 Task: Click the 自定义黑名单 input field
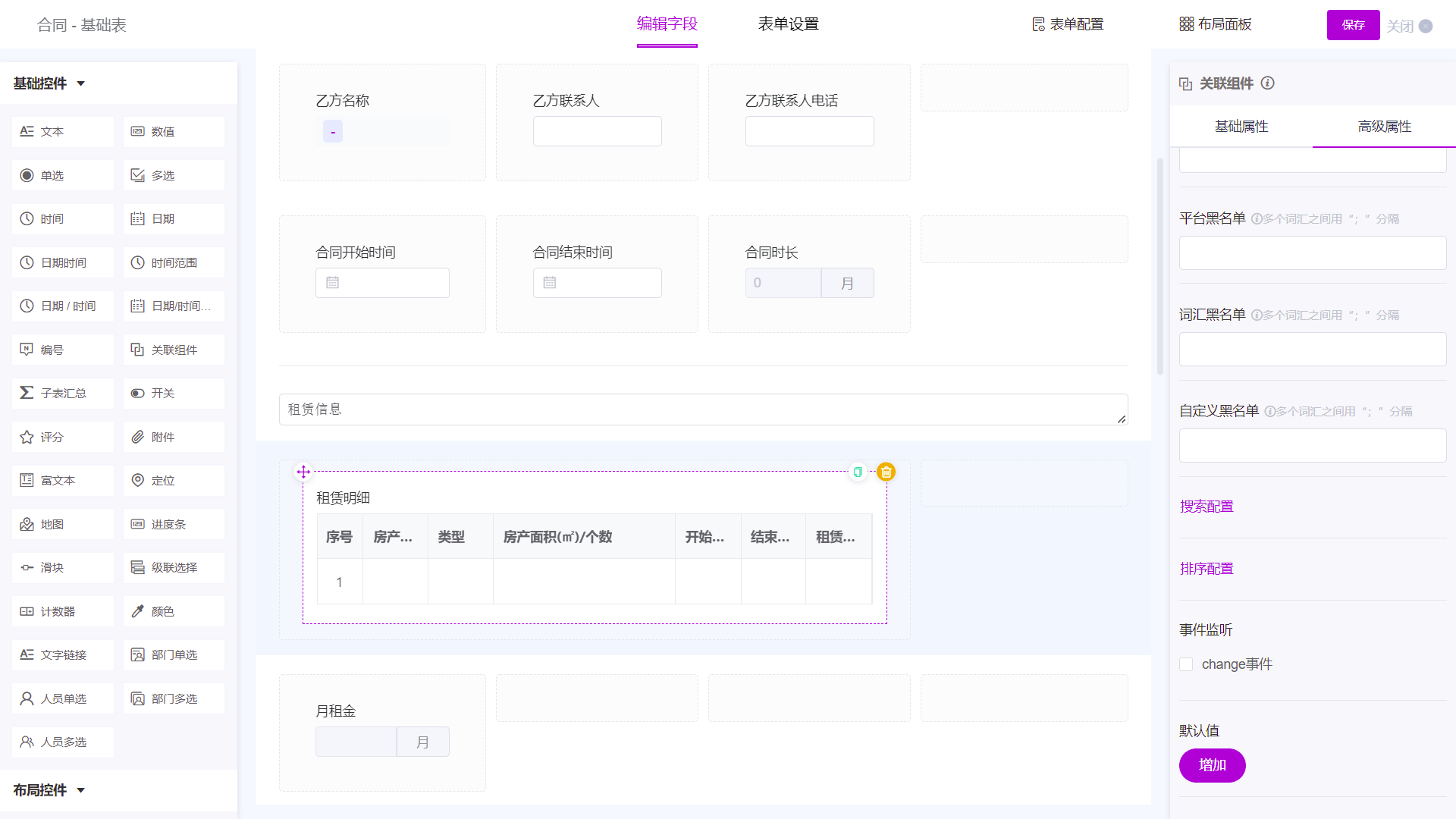tap(1313, 446)
